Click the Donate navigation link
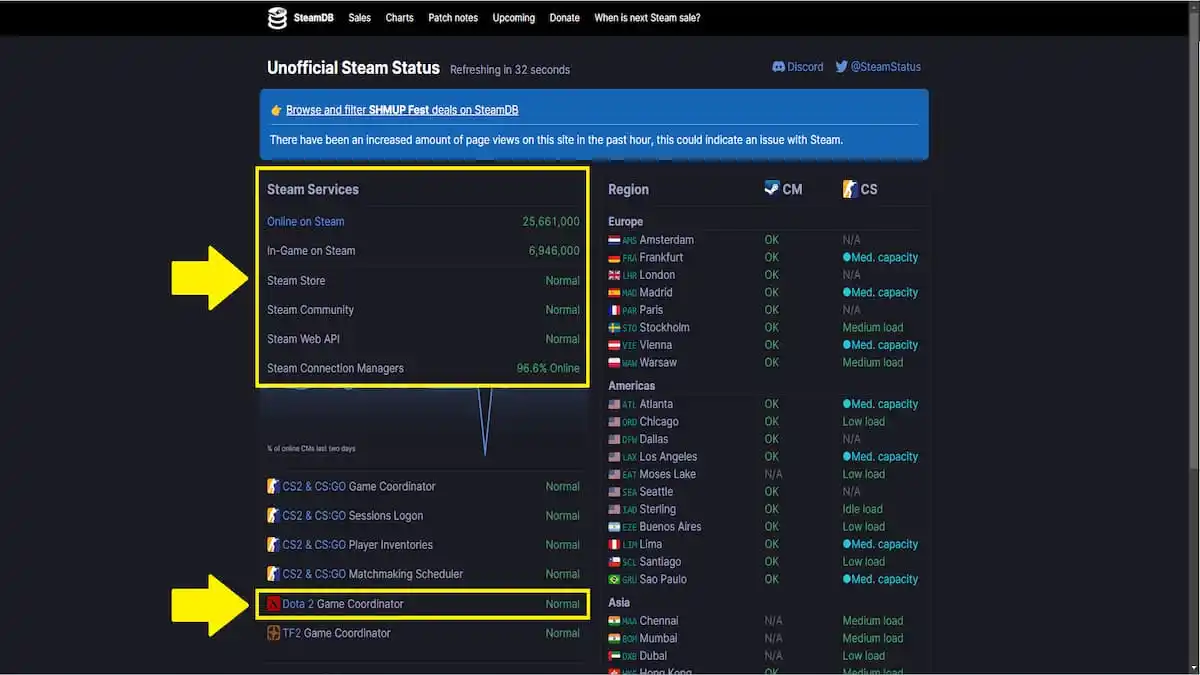The image size is (1200, 675). click(564, 18)
